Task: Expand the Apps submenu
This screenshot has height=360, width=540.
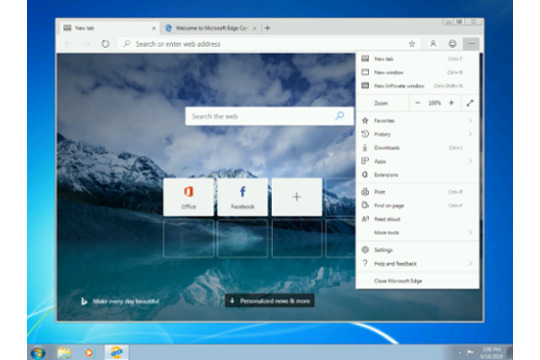Action: pos(417,161)
